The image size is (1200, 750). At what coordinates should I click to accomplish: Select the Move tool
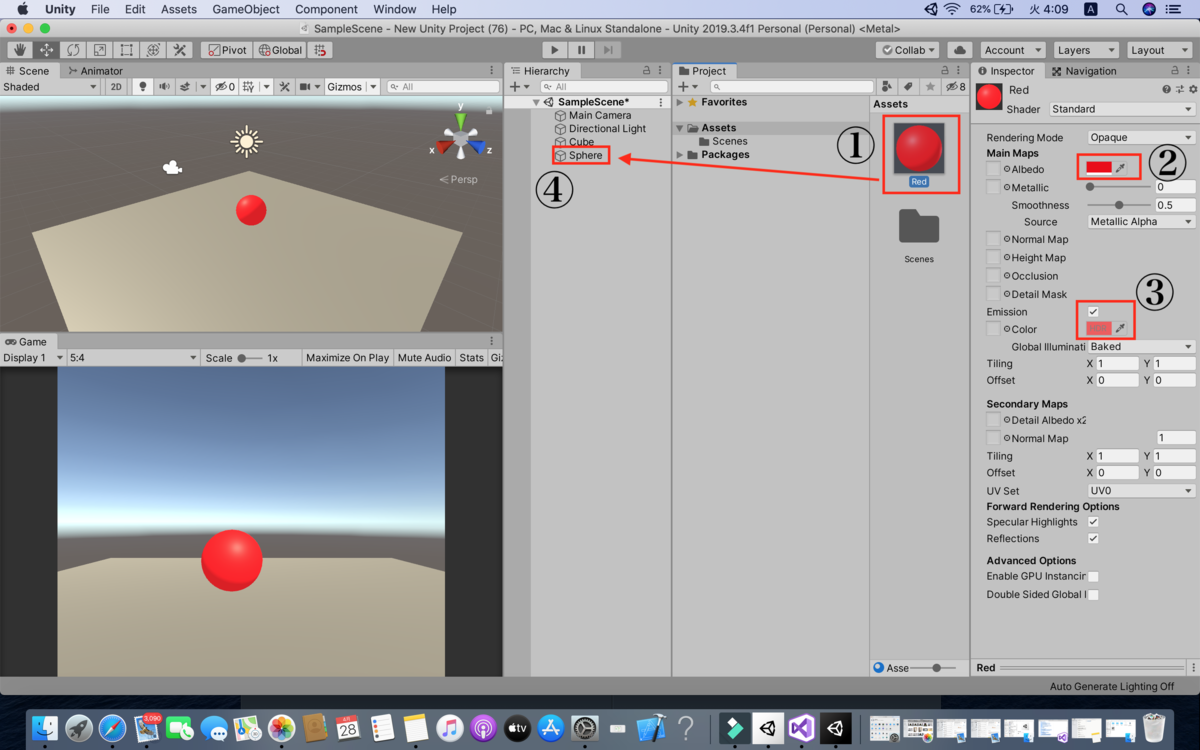coord(47,50)
